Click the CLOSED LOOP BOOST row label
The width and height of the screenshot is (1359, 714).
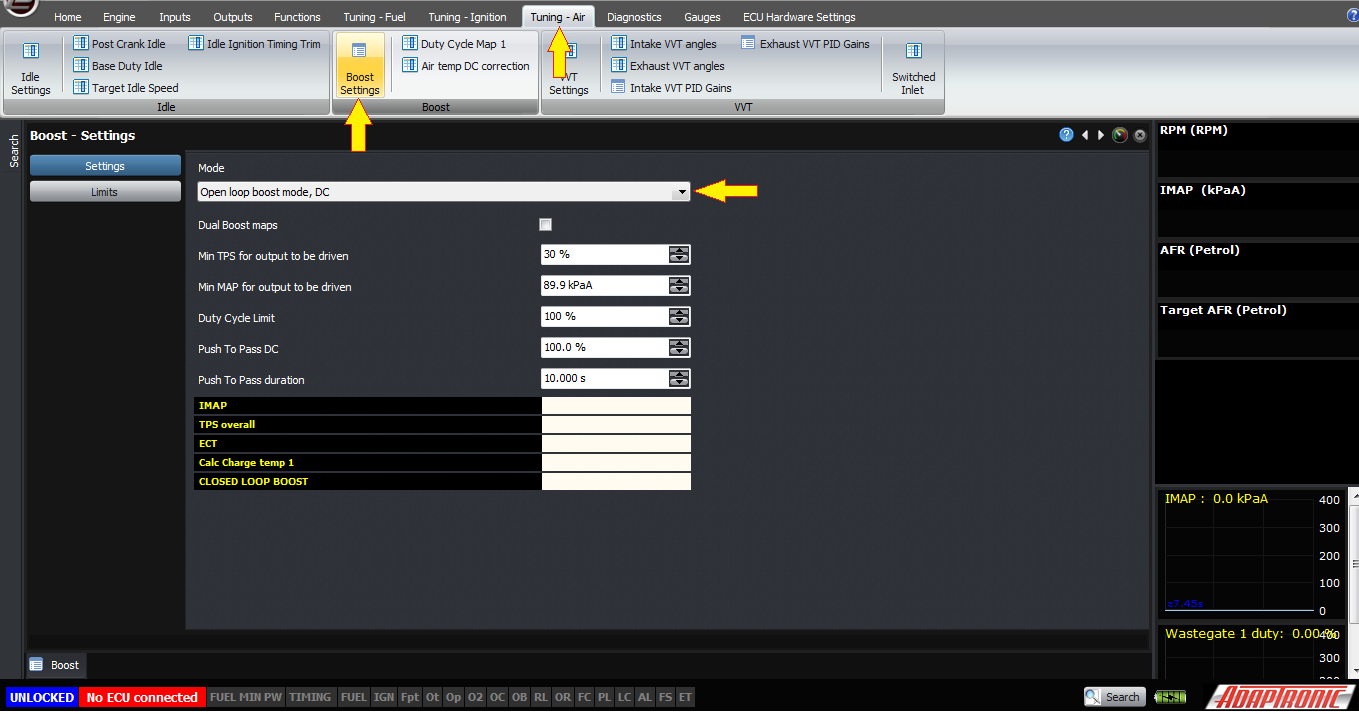pyautogui.click(x=368, y=481)
